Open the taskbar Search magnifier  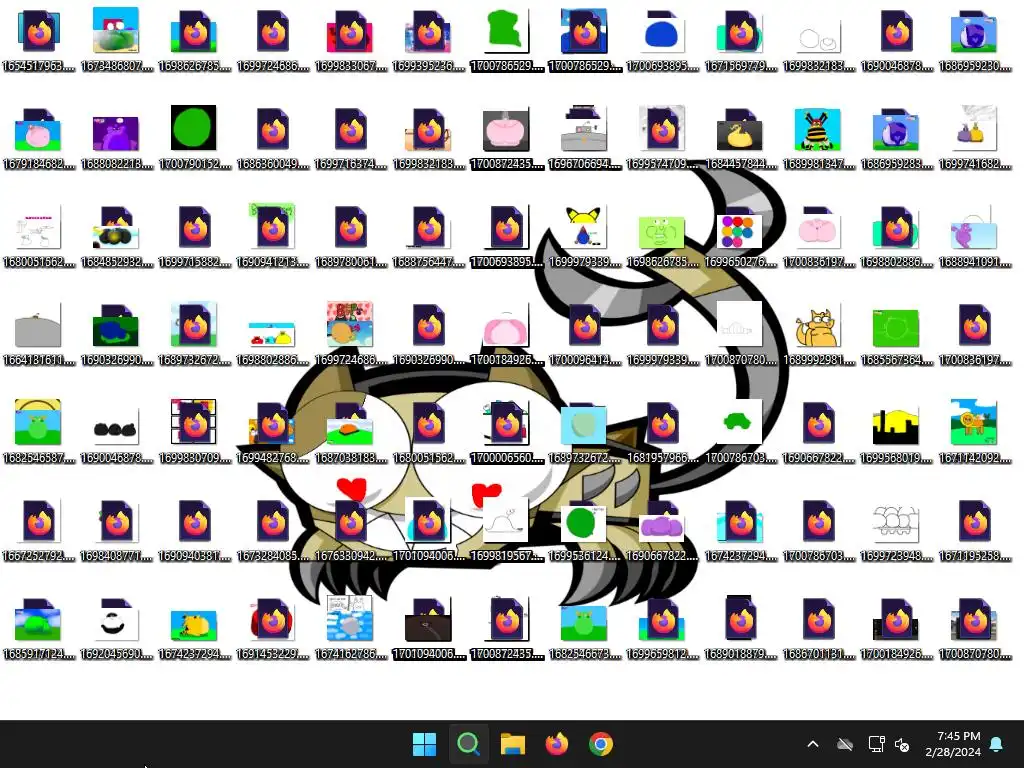[x=468, y=744]
